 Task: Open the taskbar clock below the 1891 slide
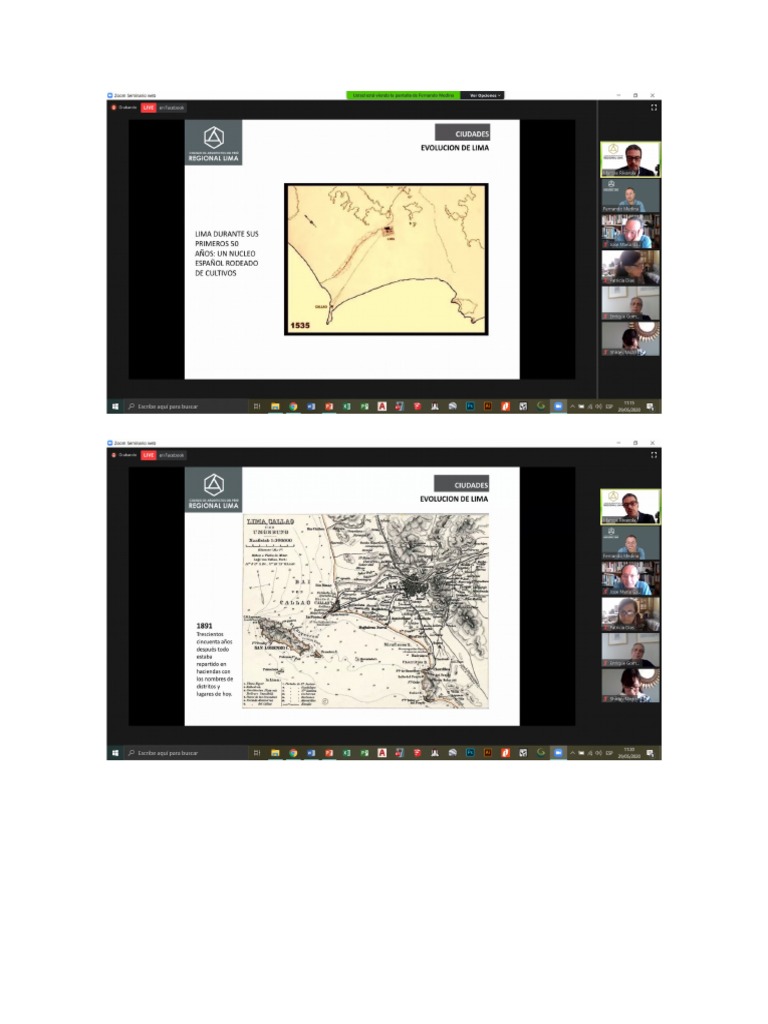point(630,753)
